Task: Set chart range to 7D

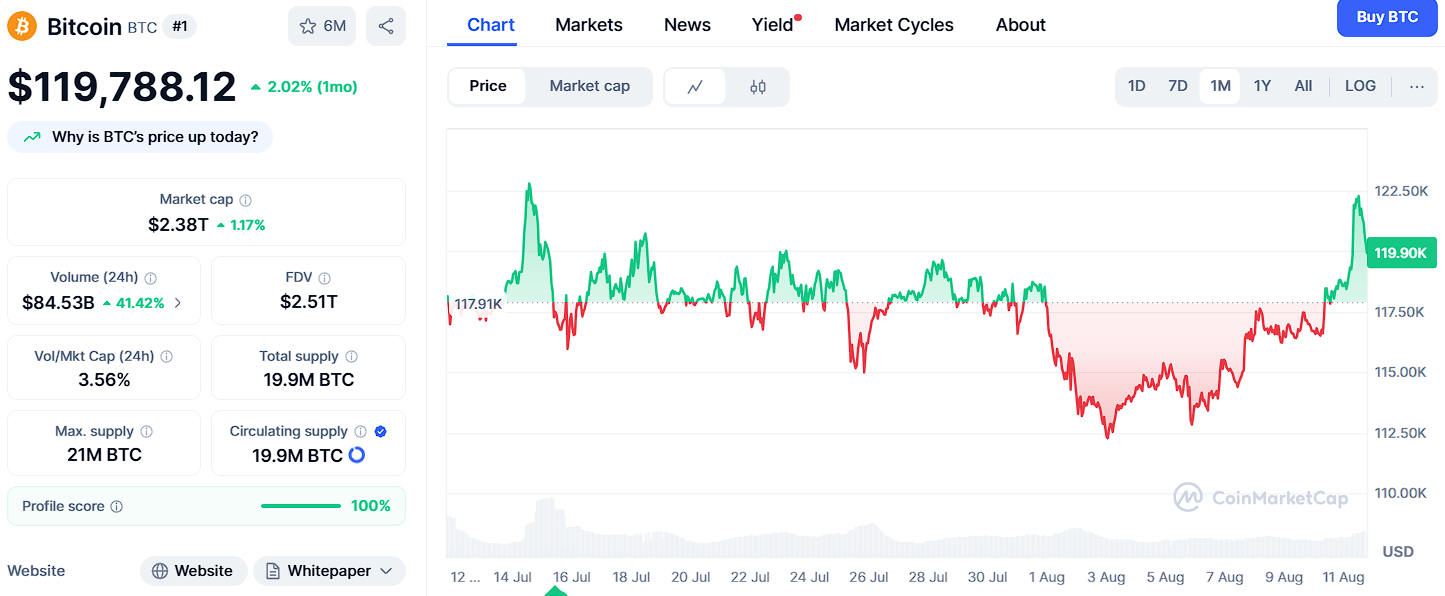Action: click(1178, 86)
